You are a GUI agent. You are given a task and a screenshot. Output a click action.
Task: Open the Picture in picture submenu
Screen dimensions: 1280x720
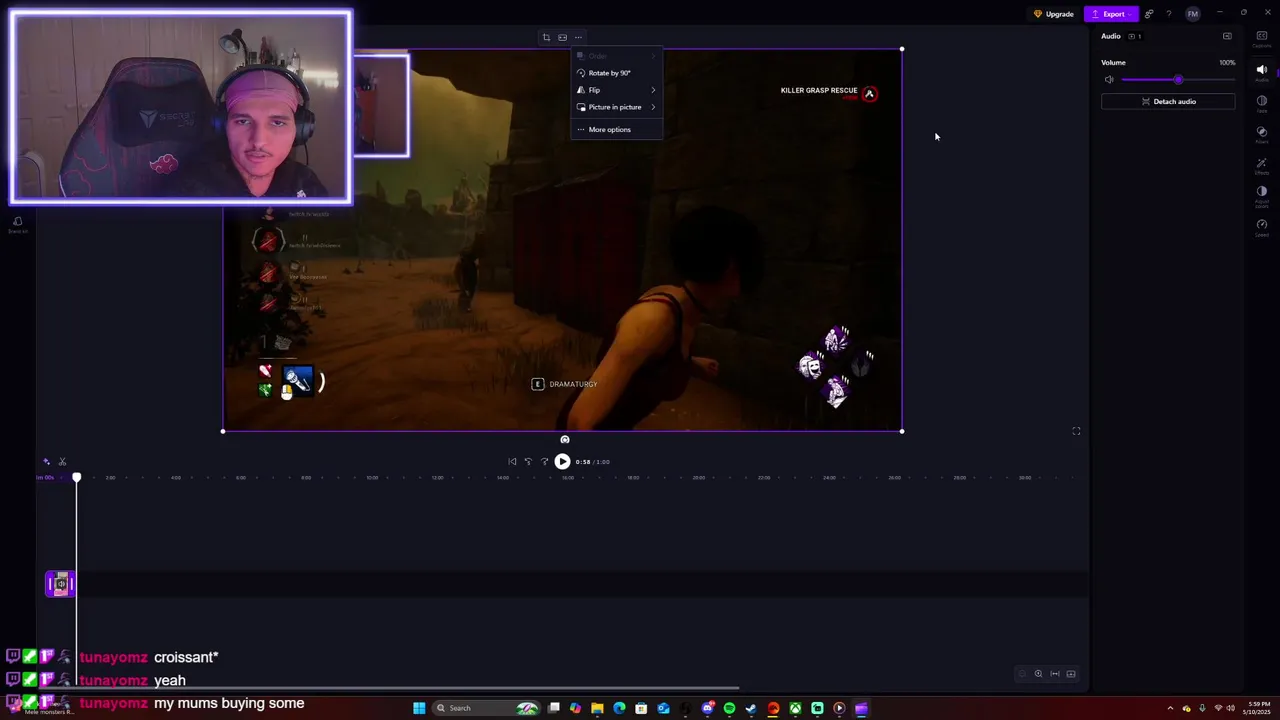pyautogui.click(x=616, y=107)
